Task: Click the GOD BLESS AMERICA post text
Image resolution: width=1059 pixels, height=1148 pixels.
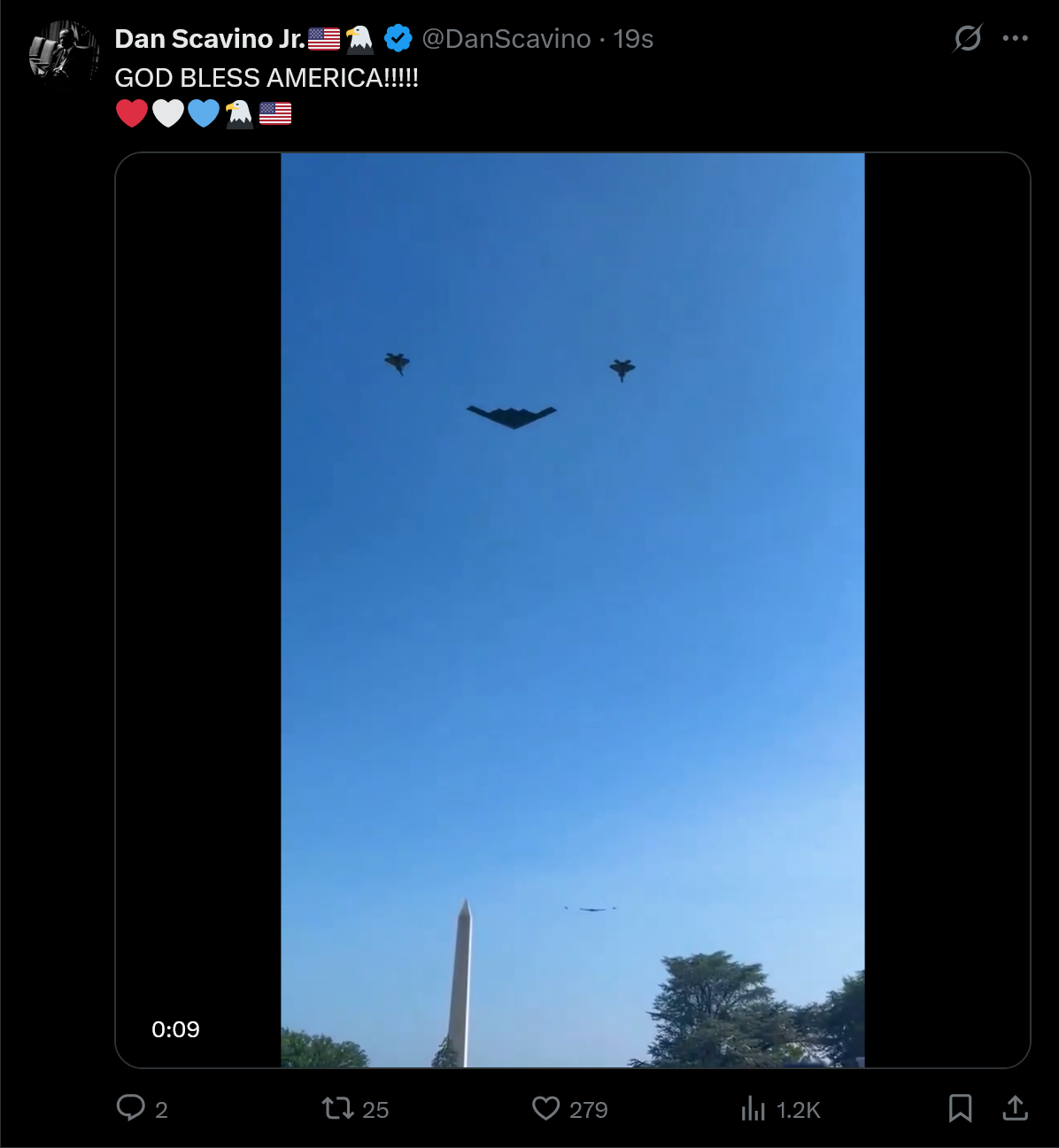Action: [267, 78]
